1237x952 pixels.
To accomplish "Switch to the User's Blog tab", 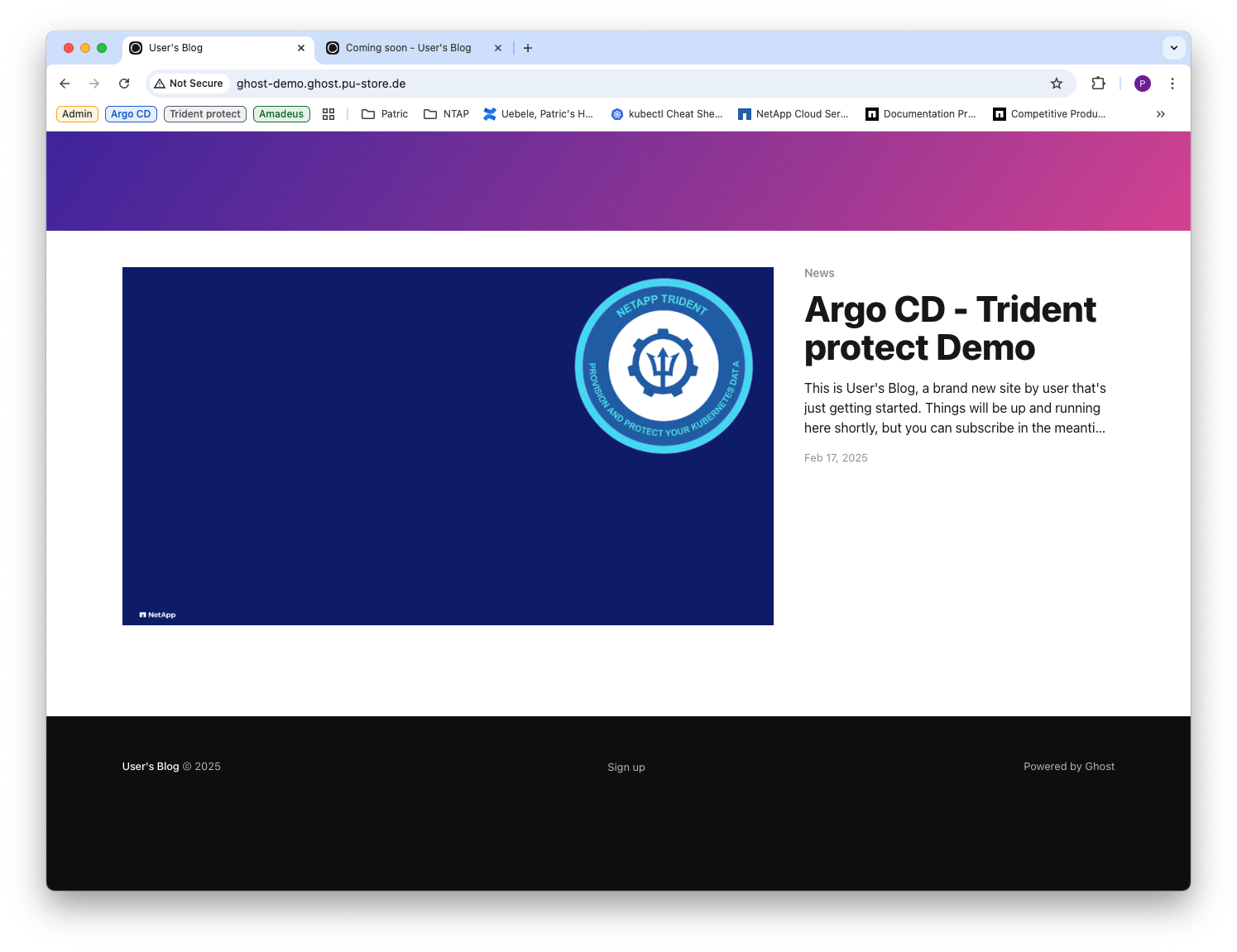I will pos(218,48).
